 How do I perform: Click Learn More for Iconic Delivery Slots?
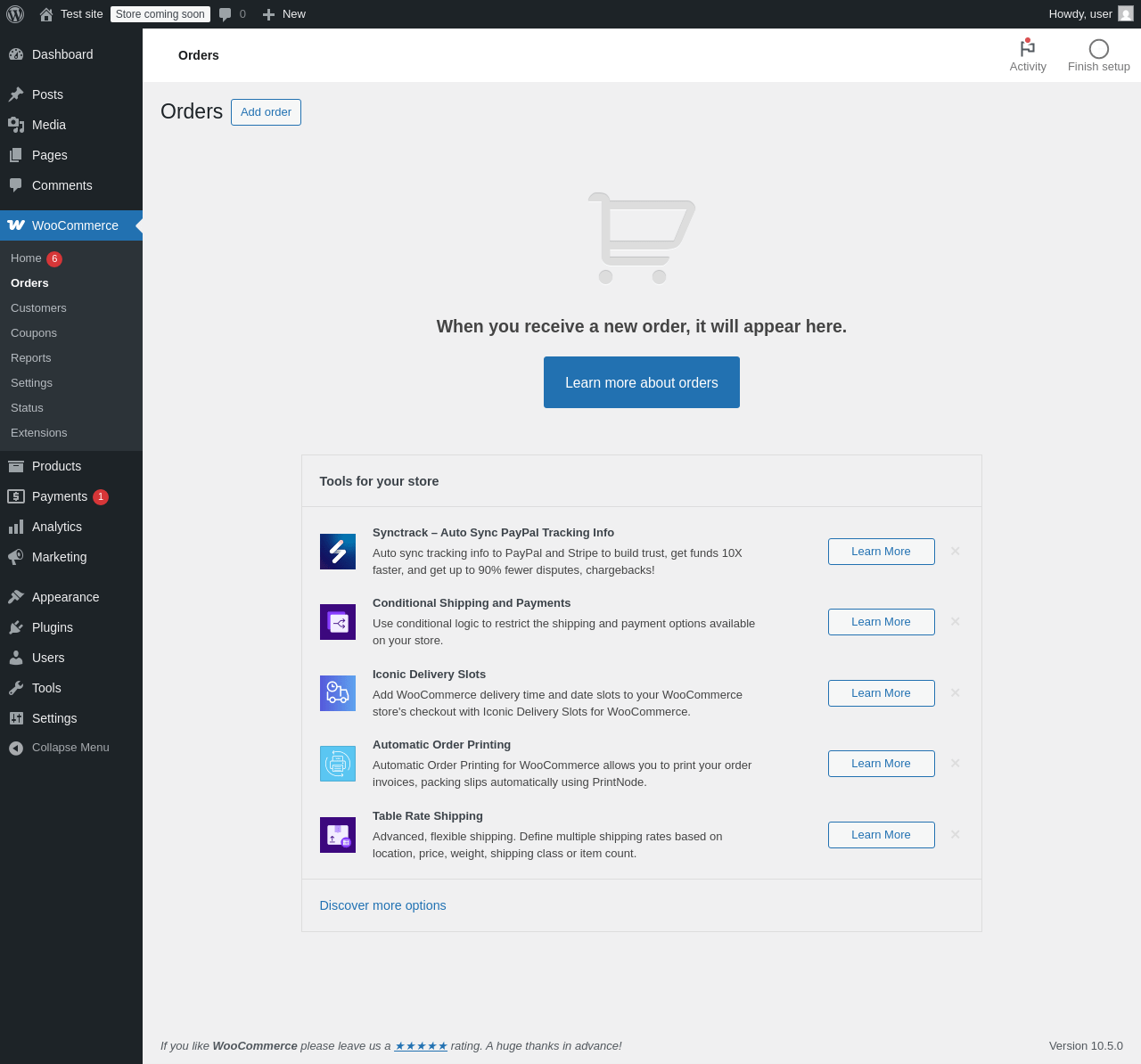pyautogui.click(x=882, y=693)
